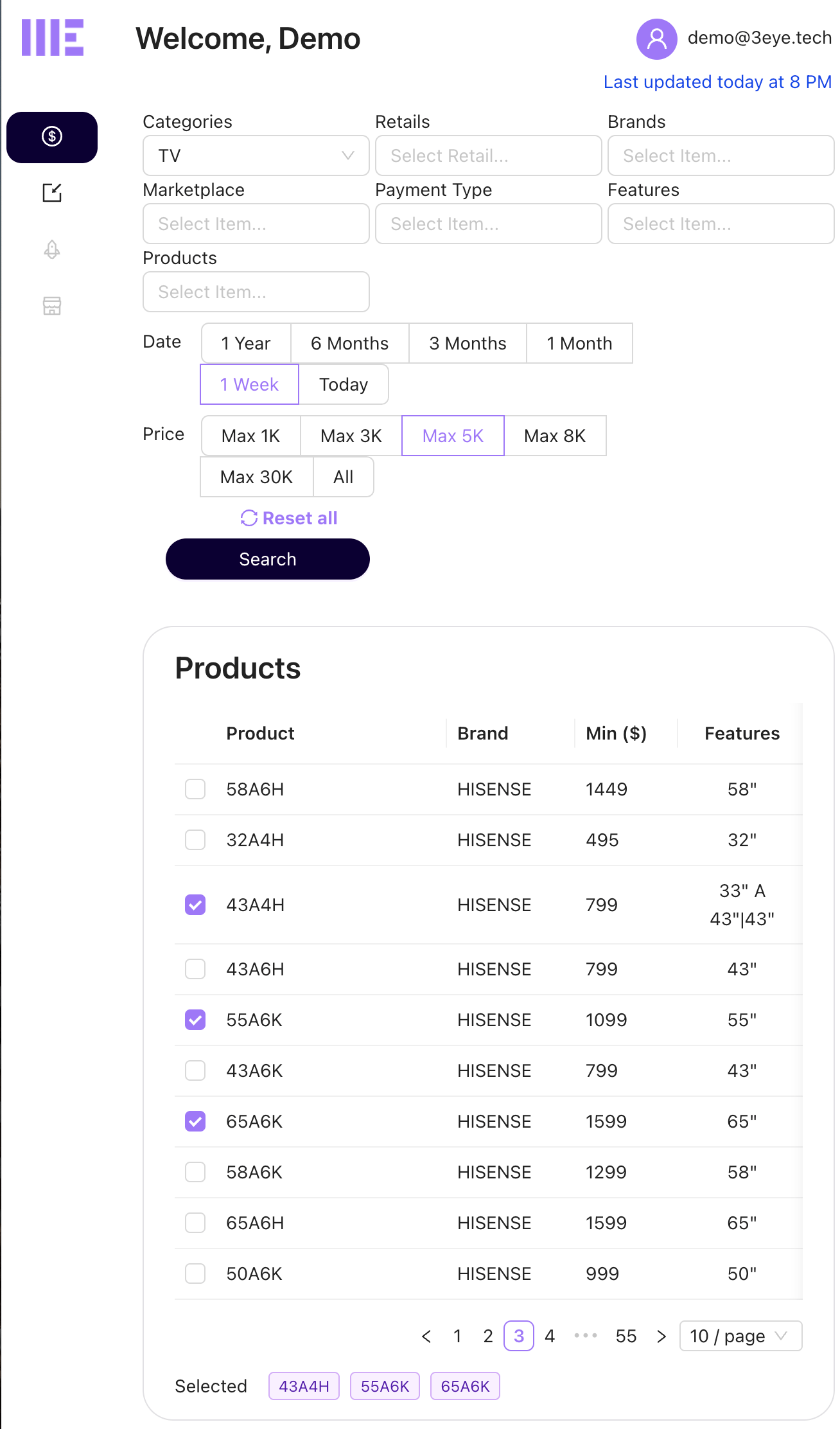840x1429 pixels.
Task: Click the Reset all link
Action: coord(289,518)
